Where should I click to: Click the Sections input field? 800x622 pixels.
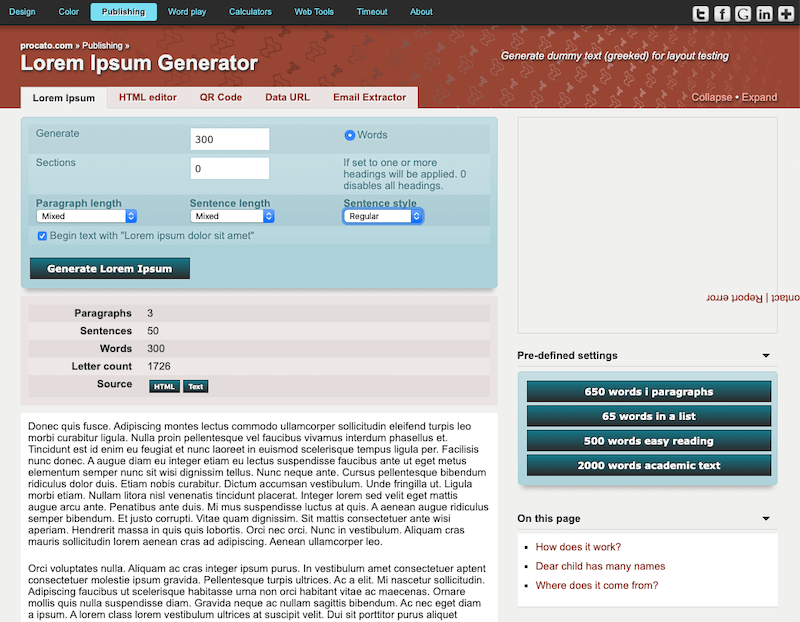230,166
